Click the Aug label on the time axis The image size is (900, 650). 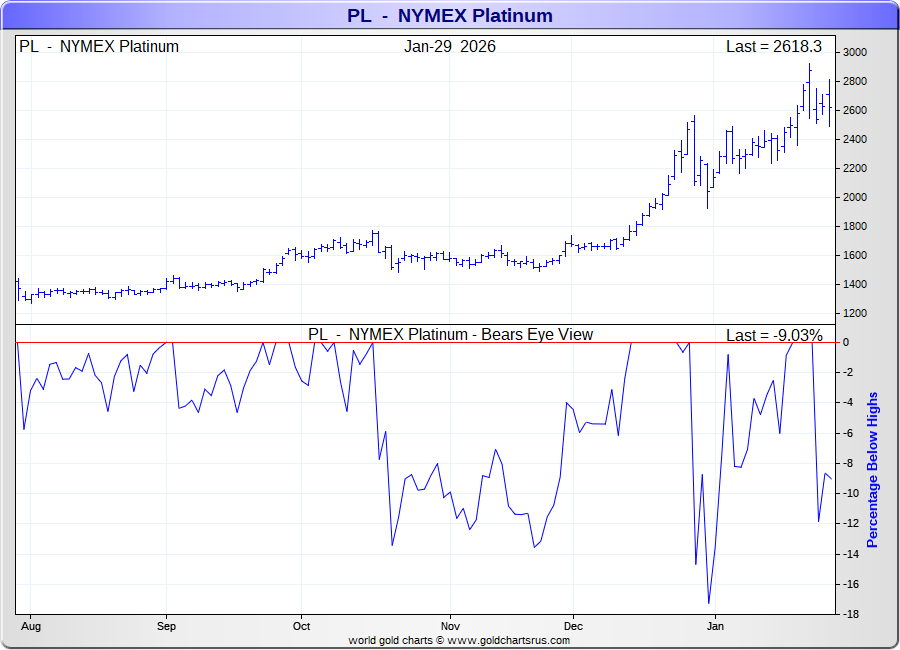click(30, 626)
